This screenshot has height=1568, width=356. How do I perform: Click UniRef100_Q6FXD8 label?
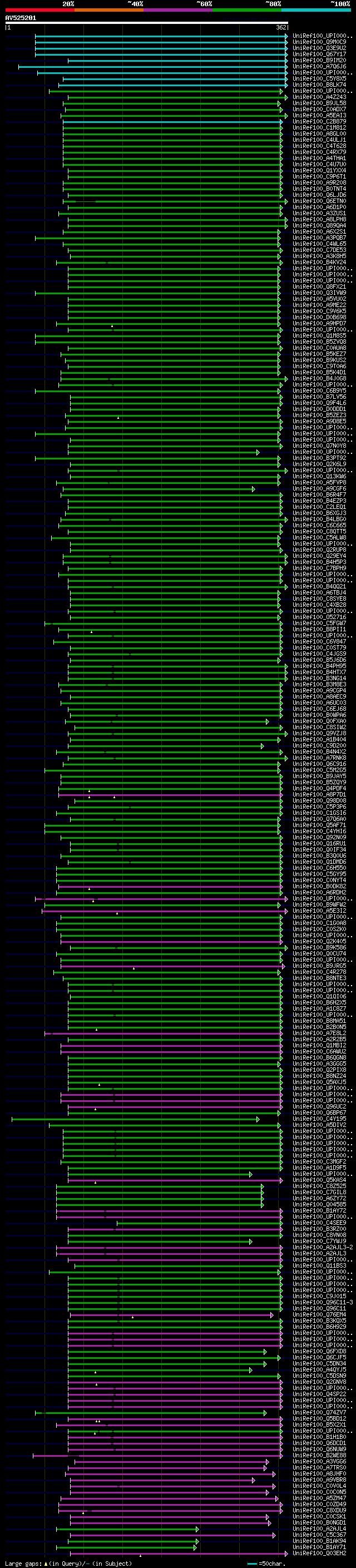[319, 1351]
